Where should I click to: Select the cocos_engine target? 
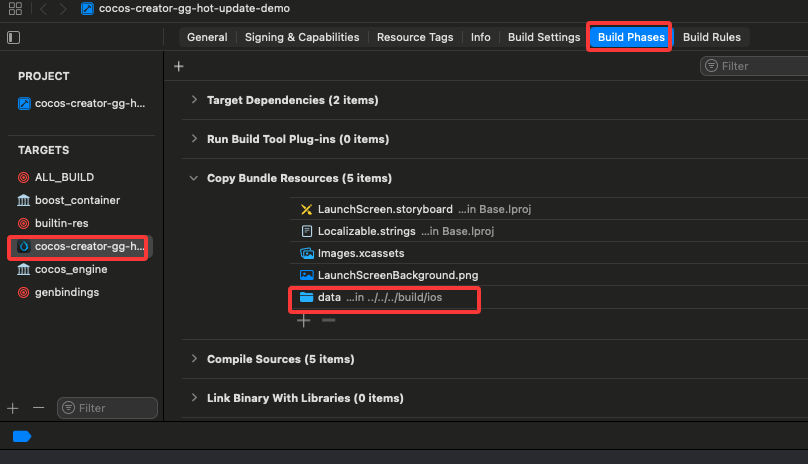click(x=70, y=269)
